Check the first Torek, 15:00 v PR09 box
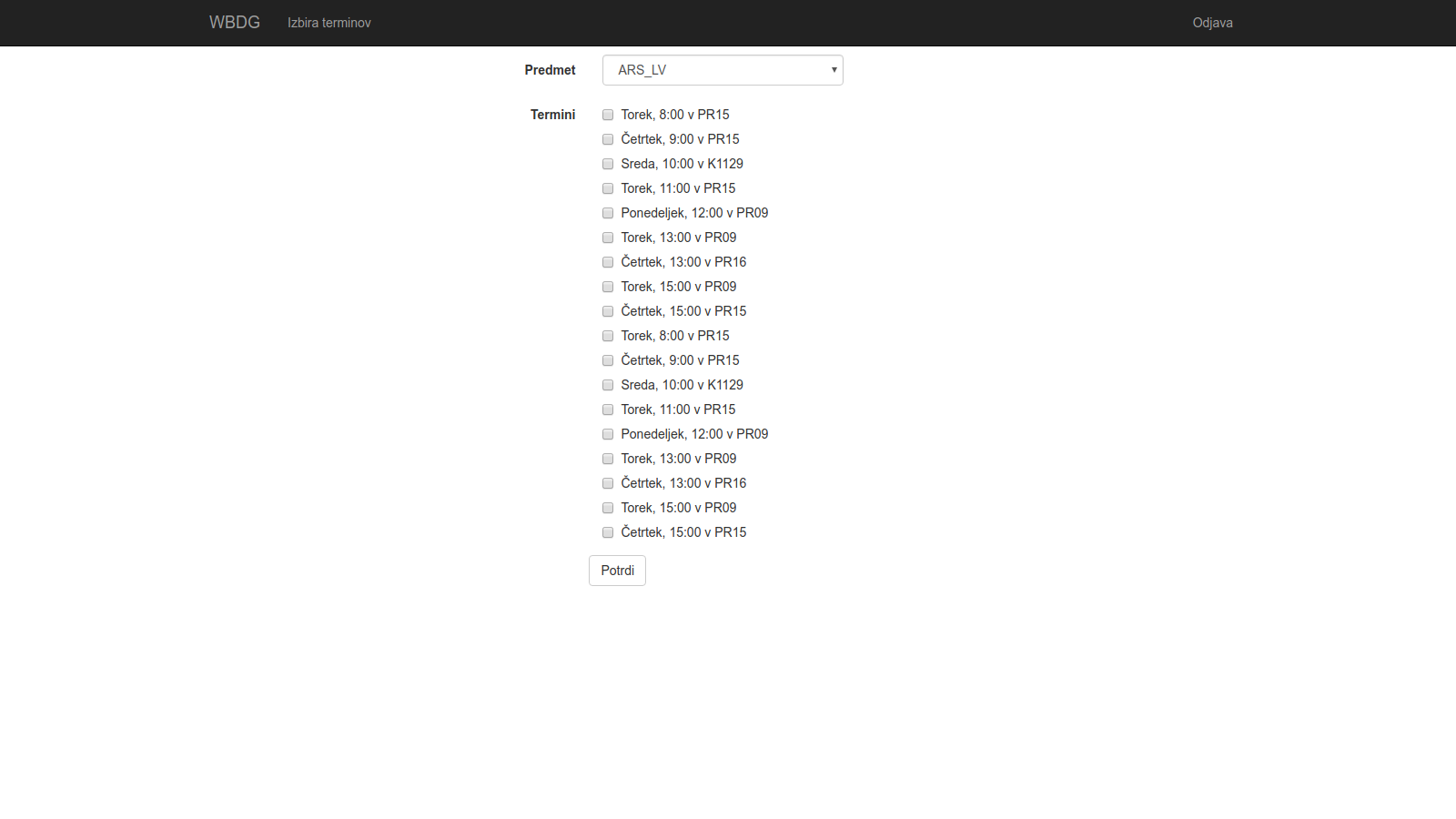Viewport: 1456px width, 819px height. pyautogui.click(x=608, y=287)
